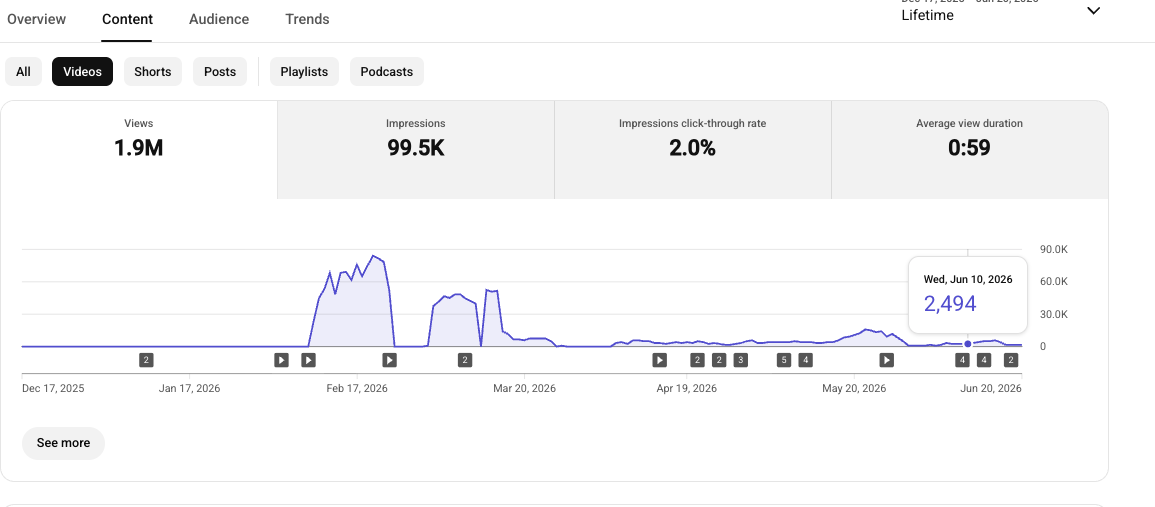1155x507 pixels.
Task: Click the highlighted Jun 10 data point on the chart
Action: tap(968, 344)
